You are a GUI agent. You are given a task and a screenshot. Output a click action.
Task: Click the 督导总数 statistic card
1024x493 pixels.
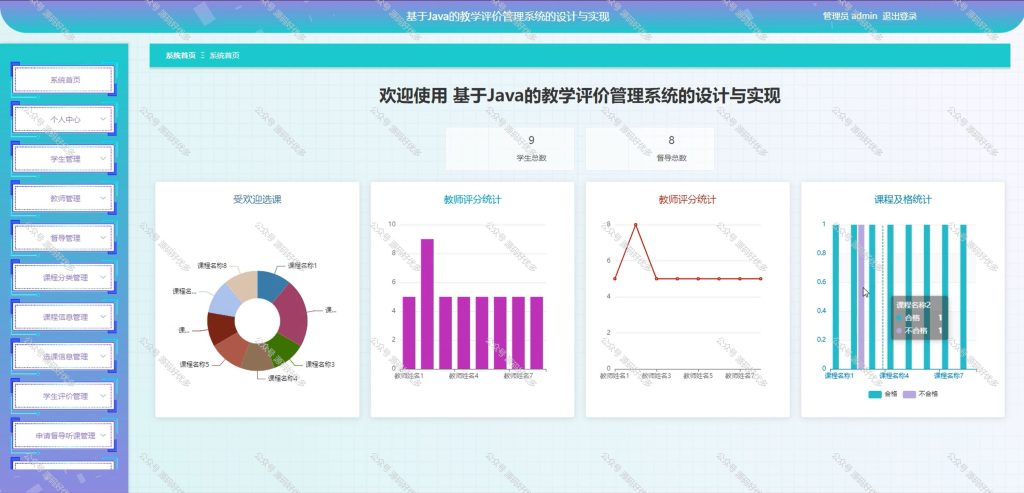click(650, 149)
